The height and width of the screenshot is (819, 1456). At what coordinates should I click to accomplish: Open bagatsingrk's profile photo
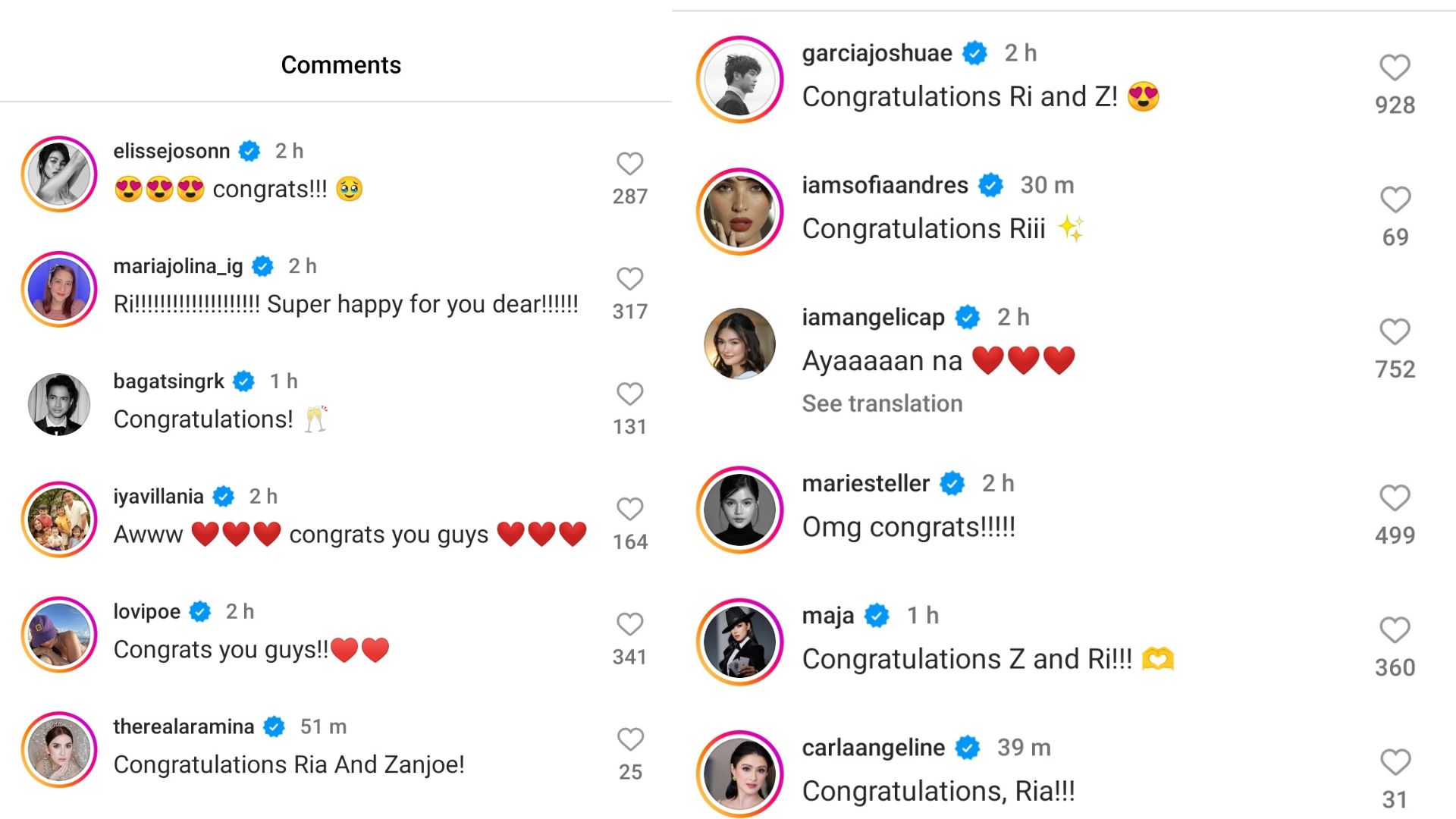pos(59,404)
